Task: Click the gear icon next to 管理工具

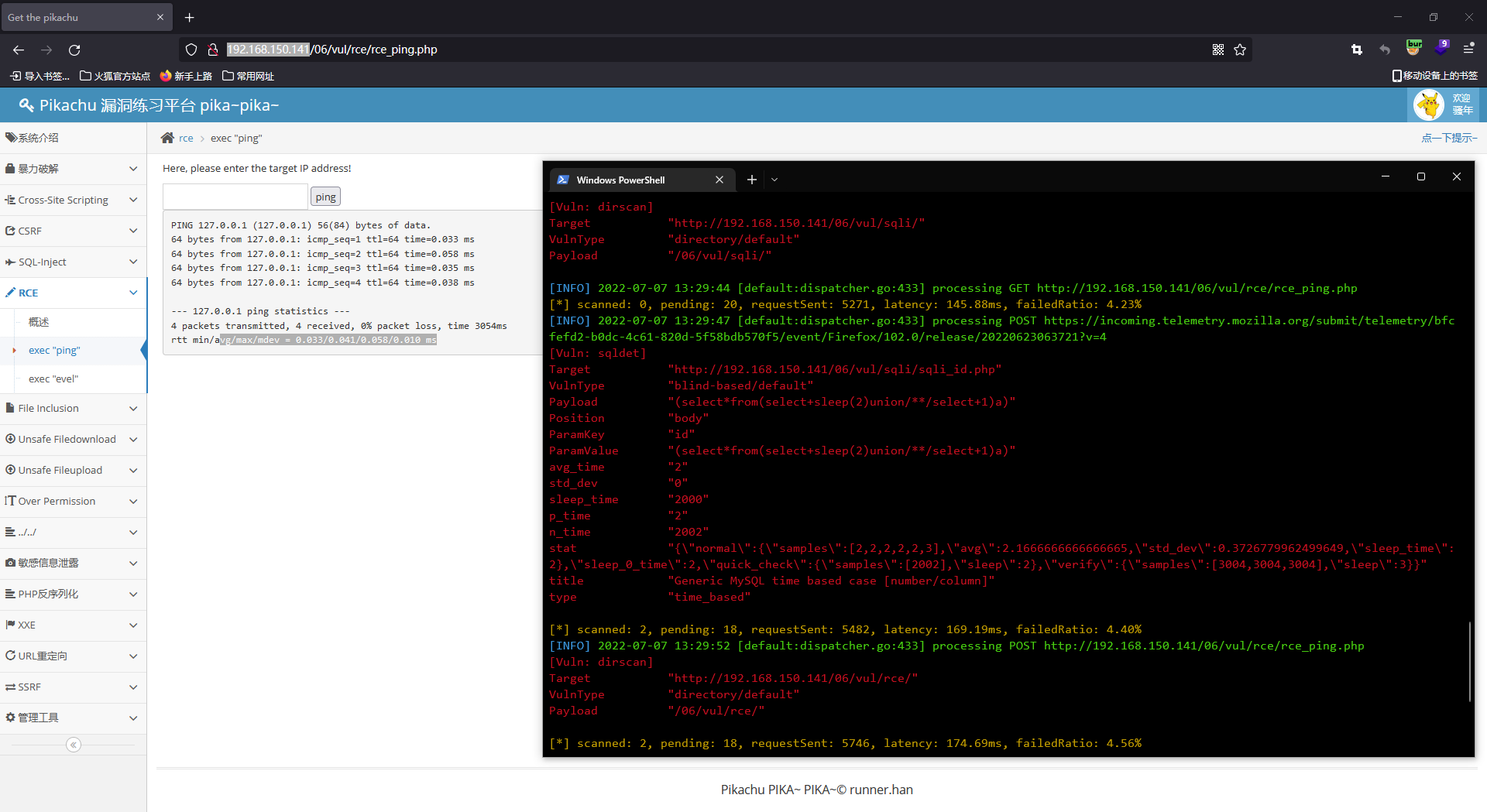Action: pos(9,718)
